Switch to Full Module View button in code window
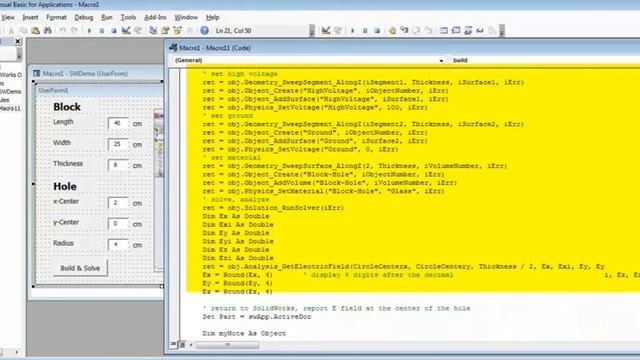The image size is (640, 360). coord(182,344)
